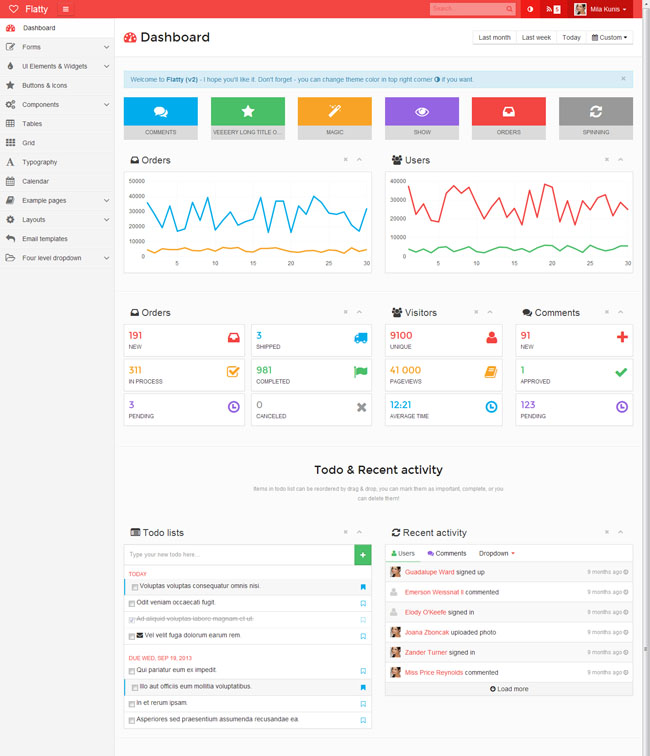
Task: Open the Custom date range dropdown
Action: coord(609,37)
